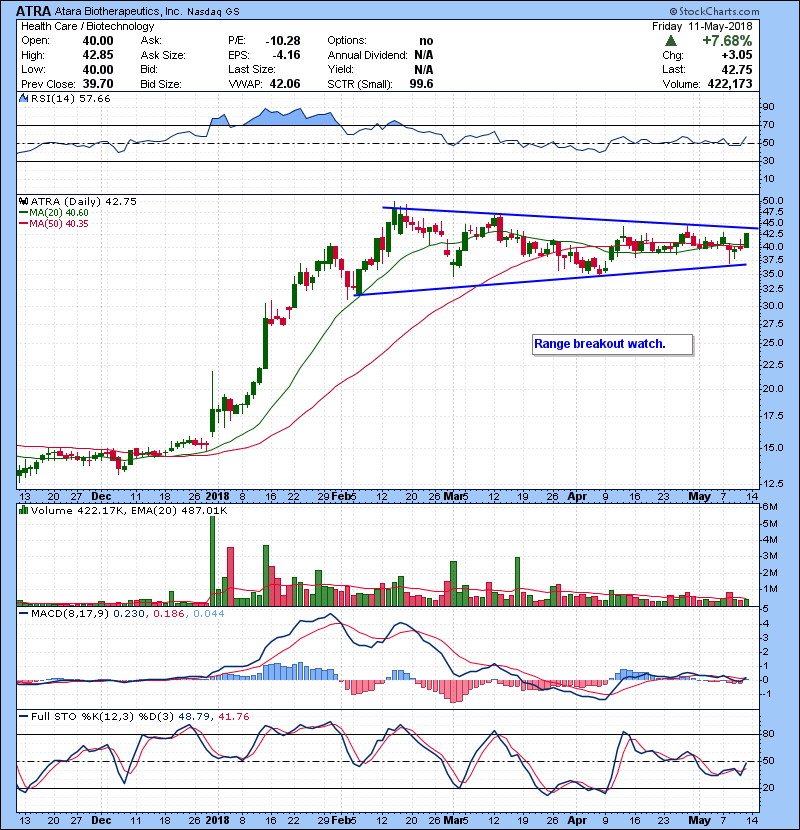Click the tallest green volume bar
Image resolution: width=800 pixels, height=830 pixels.
(x=213, y=561)
